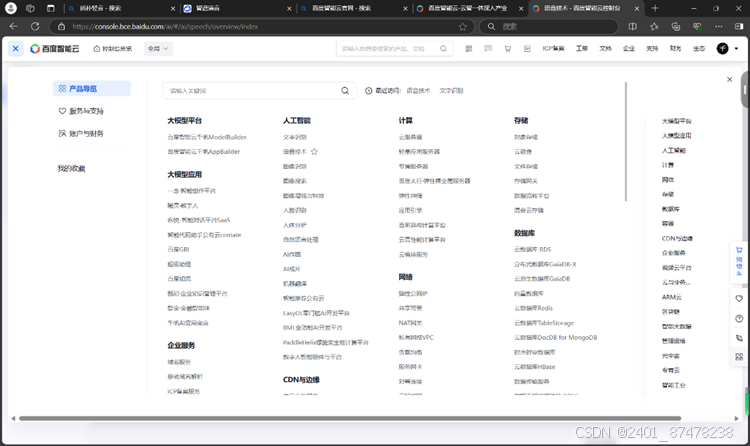This screenshot has height=446, width=750.
Task: Close the navigation panel with the gray X
Action: [729, 79]
